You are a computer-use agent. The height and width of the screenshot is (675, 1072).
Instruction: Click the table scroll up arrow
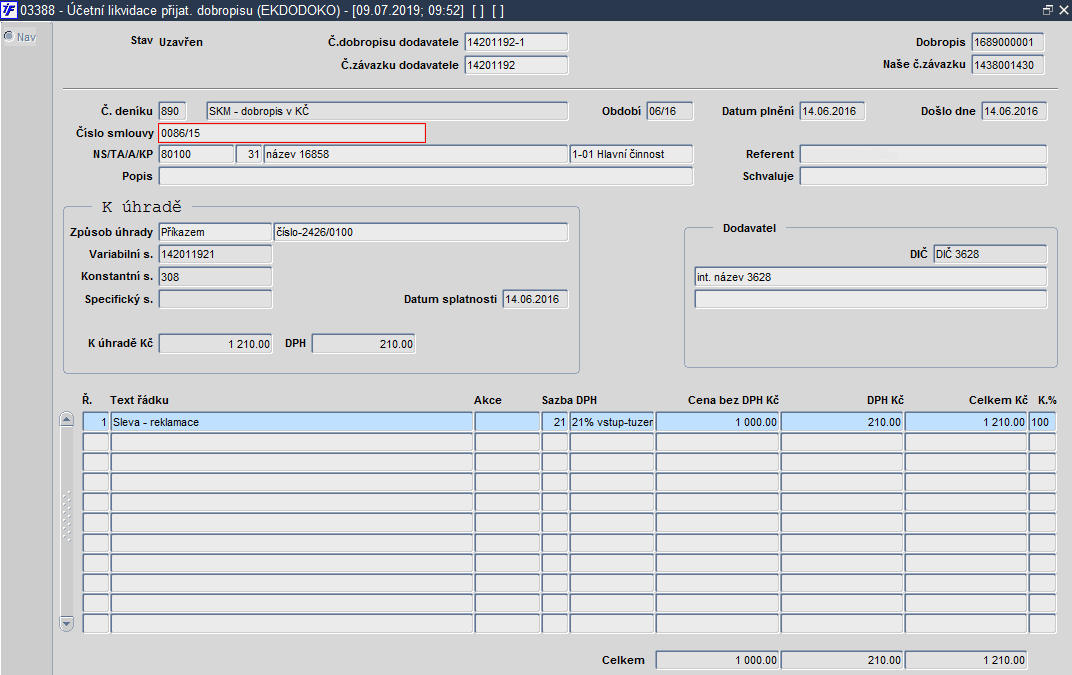(x=66, y=419)
